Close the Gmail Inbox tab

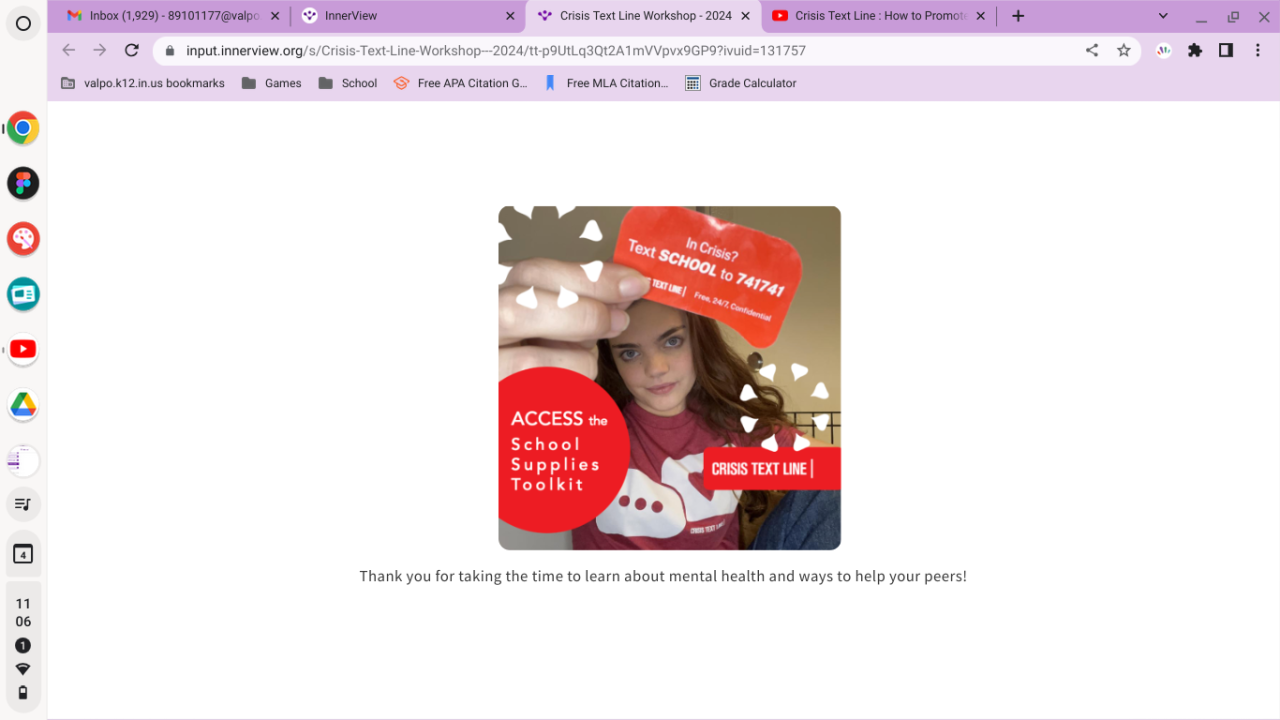click(x=275, y=16)
